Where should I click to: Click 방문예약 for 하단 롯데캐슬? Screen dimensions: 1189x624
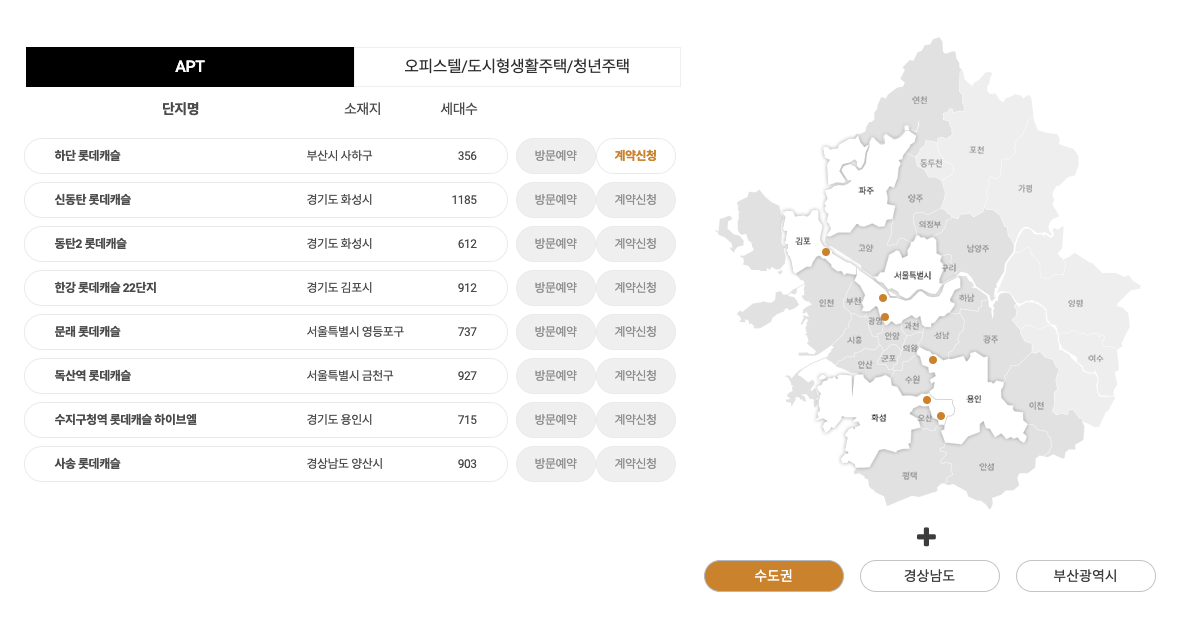tap(556, 155)
